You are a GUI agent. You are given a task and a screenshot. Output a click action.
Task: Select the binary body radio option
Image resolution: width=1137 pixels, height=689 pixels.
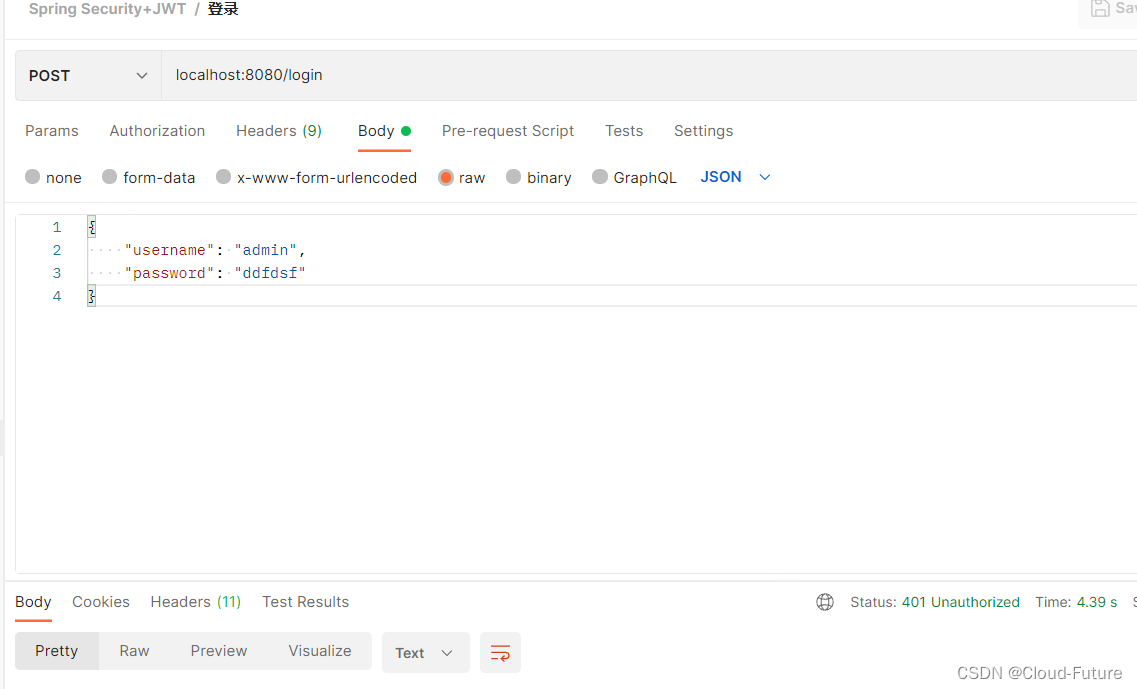tap(514, 177)
